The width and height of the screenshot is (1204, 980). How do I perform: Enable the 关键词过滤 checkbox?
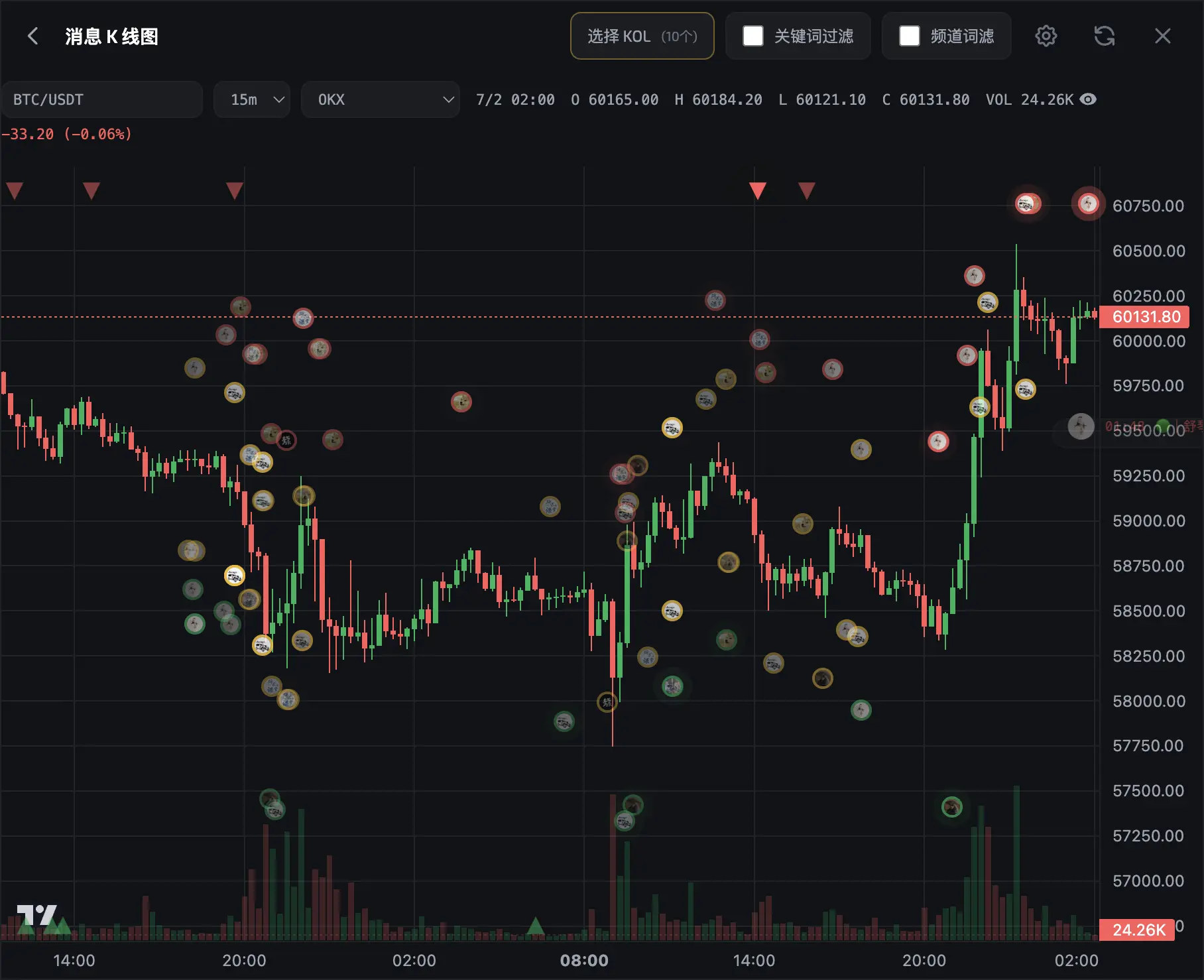pyautogui.click(x=753, y=36)
